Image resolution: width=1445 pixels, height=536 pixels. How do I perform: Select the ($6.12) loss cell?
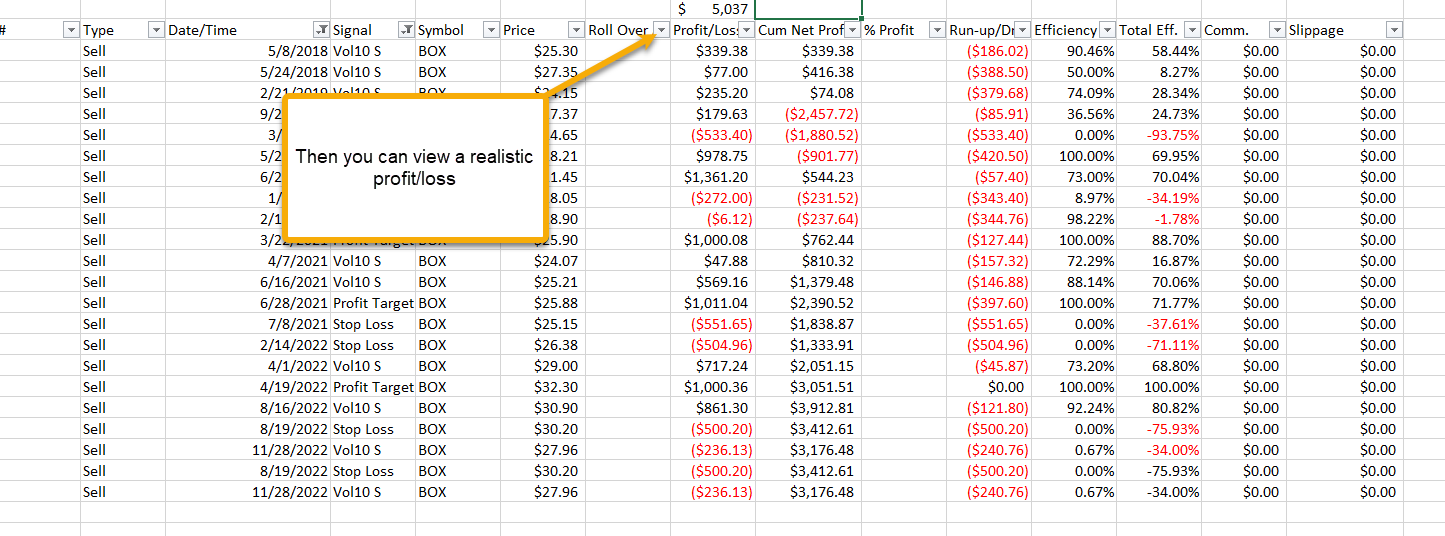[x=713, y=219]
